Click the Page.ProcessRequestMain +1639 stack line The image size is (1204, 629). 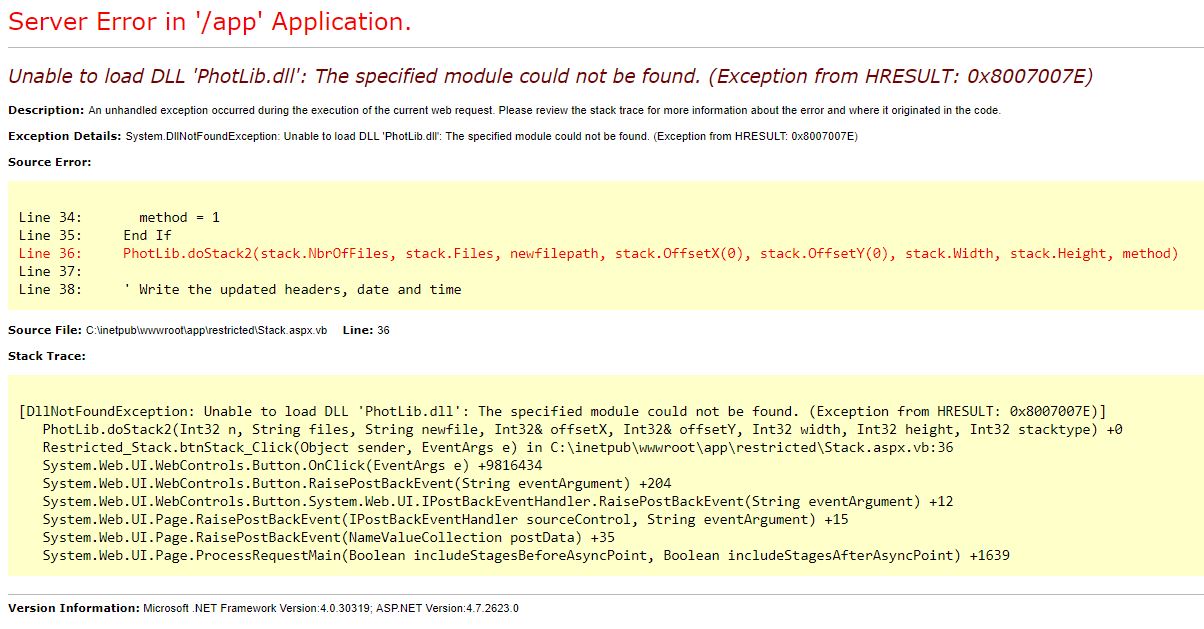pyautogui.click(x=526, y=555)
